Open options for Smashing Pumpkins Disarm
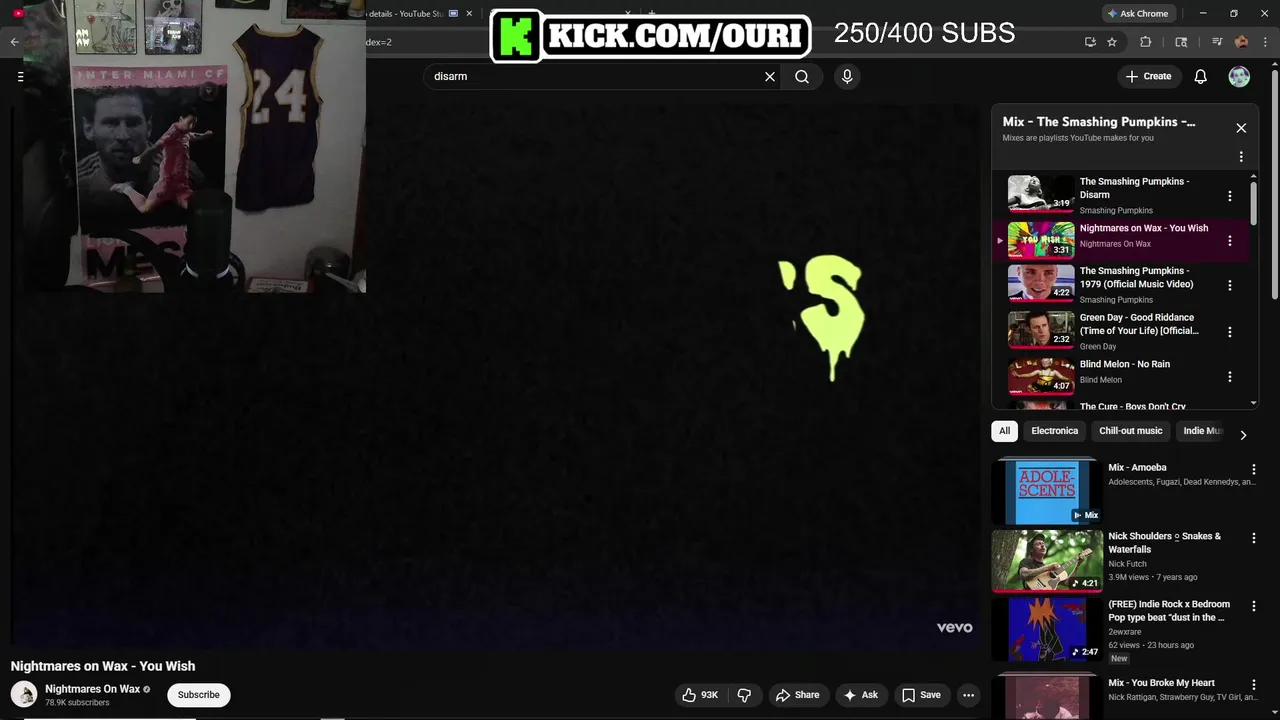This screenshot has width=1280, height=720. (1230, 196)
